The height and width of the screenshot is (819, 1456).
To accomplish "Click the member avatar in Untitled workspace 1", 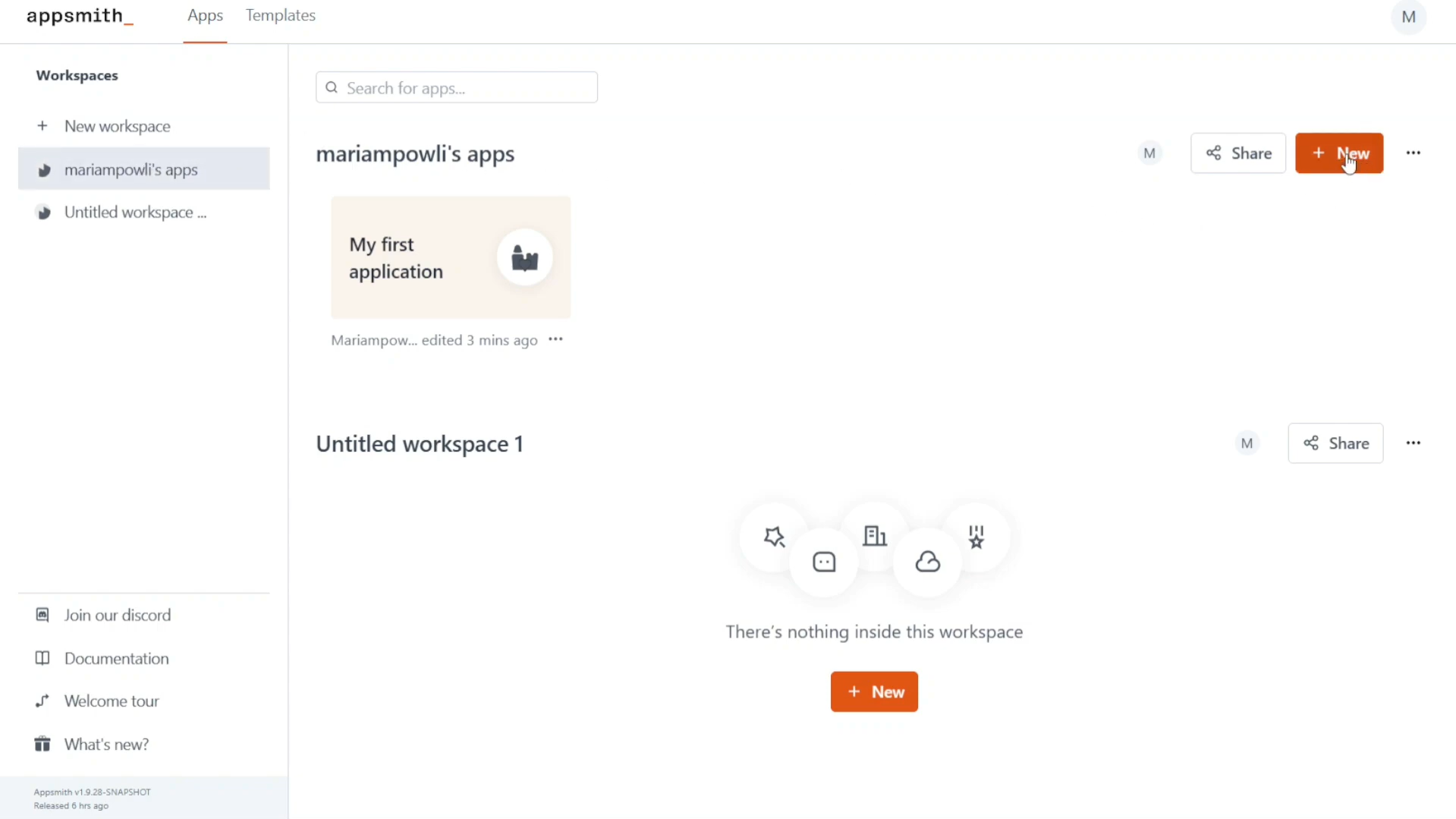I will [x=1247, y=443].
